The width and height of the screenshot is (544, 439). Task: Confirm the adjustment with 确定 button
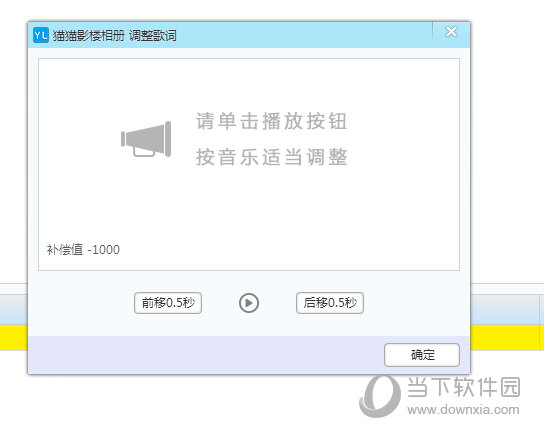[422, 355]
